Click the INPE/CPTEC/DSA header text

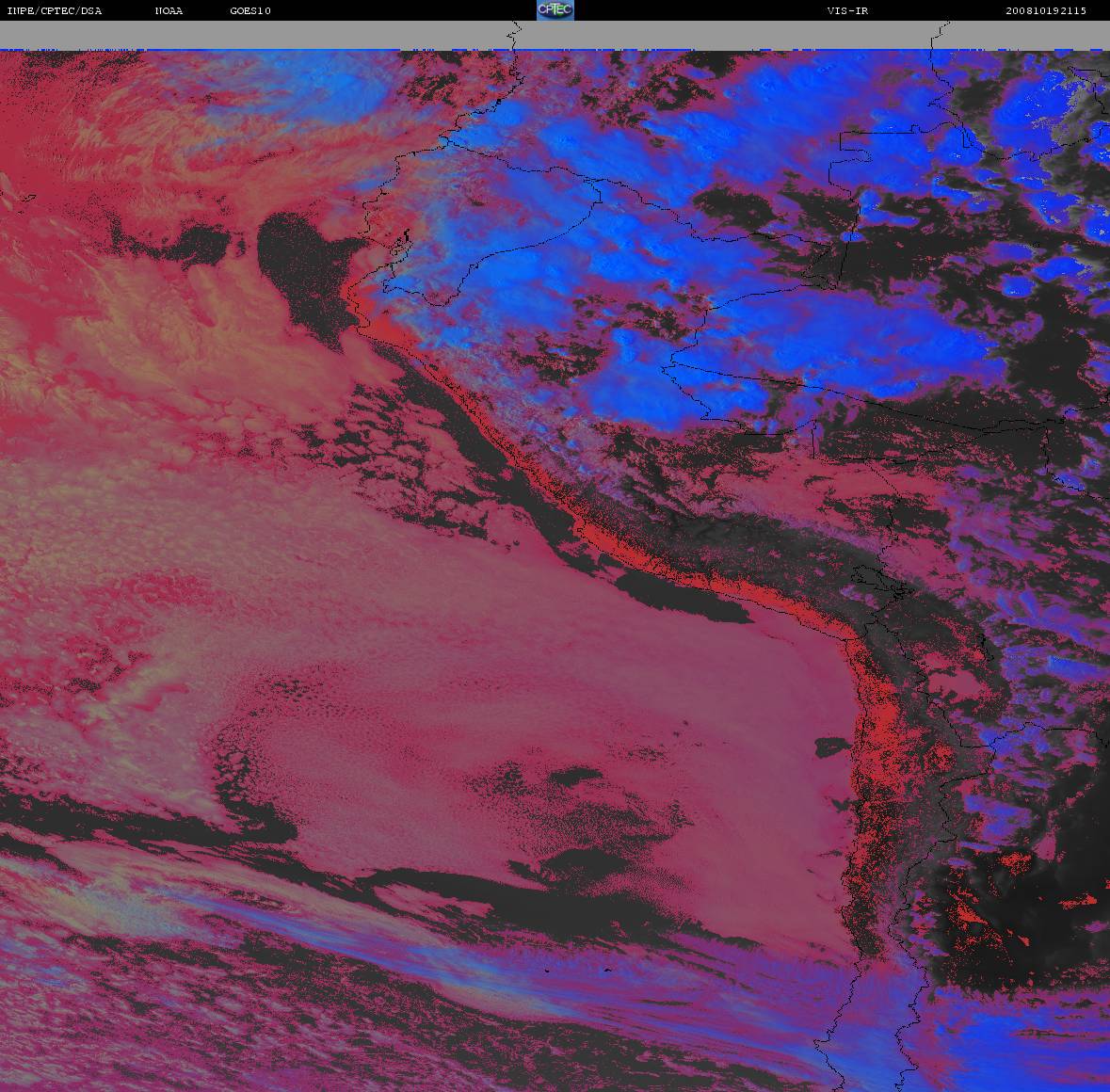point(55,10)
